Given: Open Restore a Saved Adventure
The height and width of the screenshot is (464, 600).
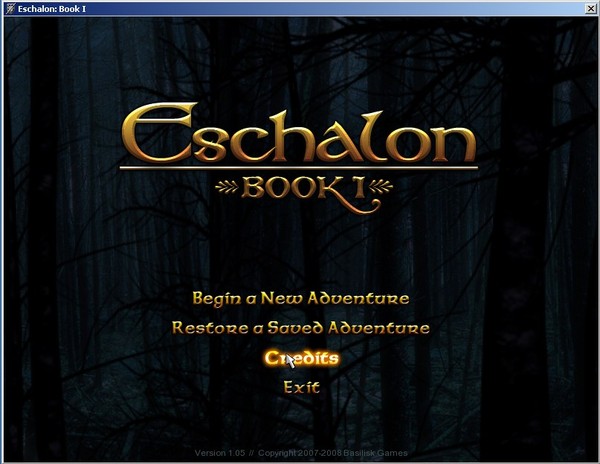Looking at the screenshot, I should coord(301,328).
